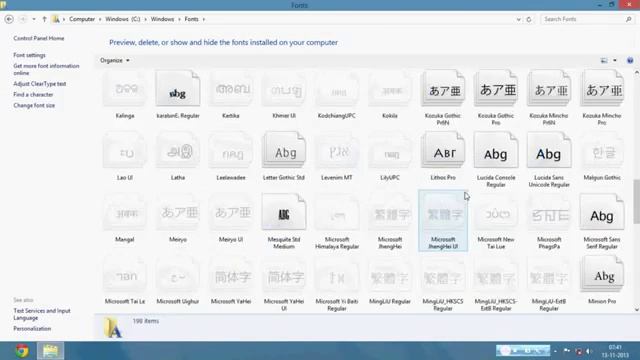Open the recent locations dropdown arrow
This screenshot has width=640, height=360.
click(x=34, y=19)
